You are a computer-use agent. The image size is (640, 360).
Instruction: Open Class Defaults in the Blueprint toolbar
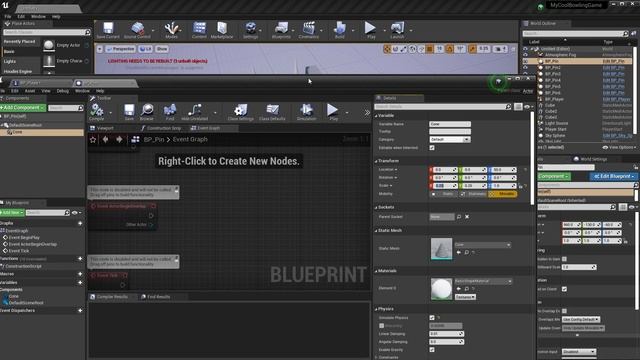pyautogui.click(x=272, y=112)
